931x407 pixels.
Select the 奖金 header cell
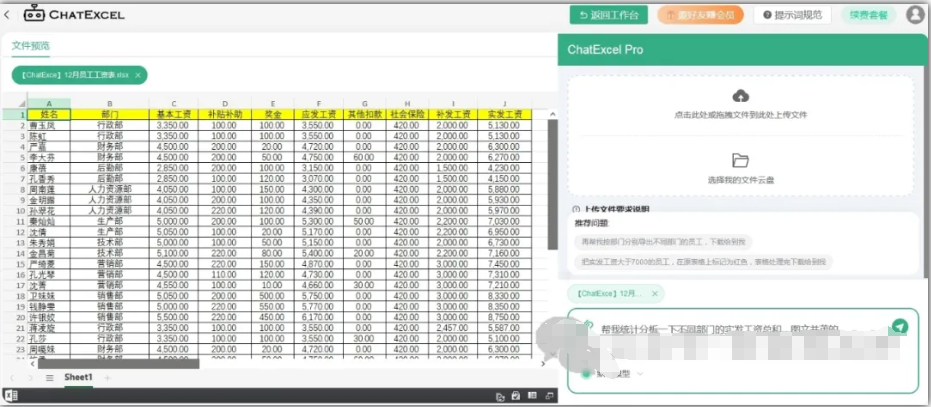tap(272, 114)
